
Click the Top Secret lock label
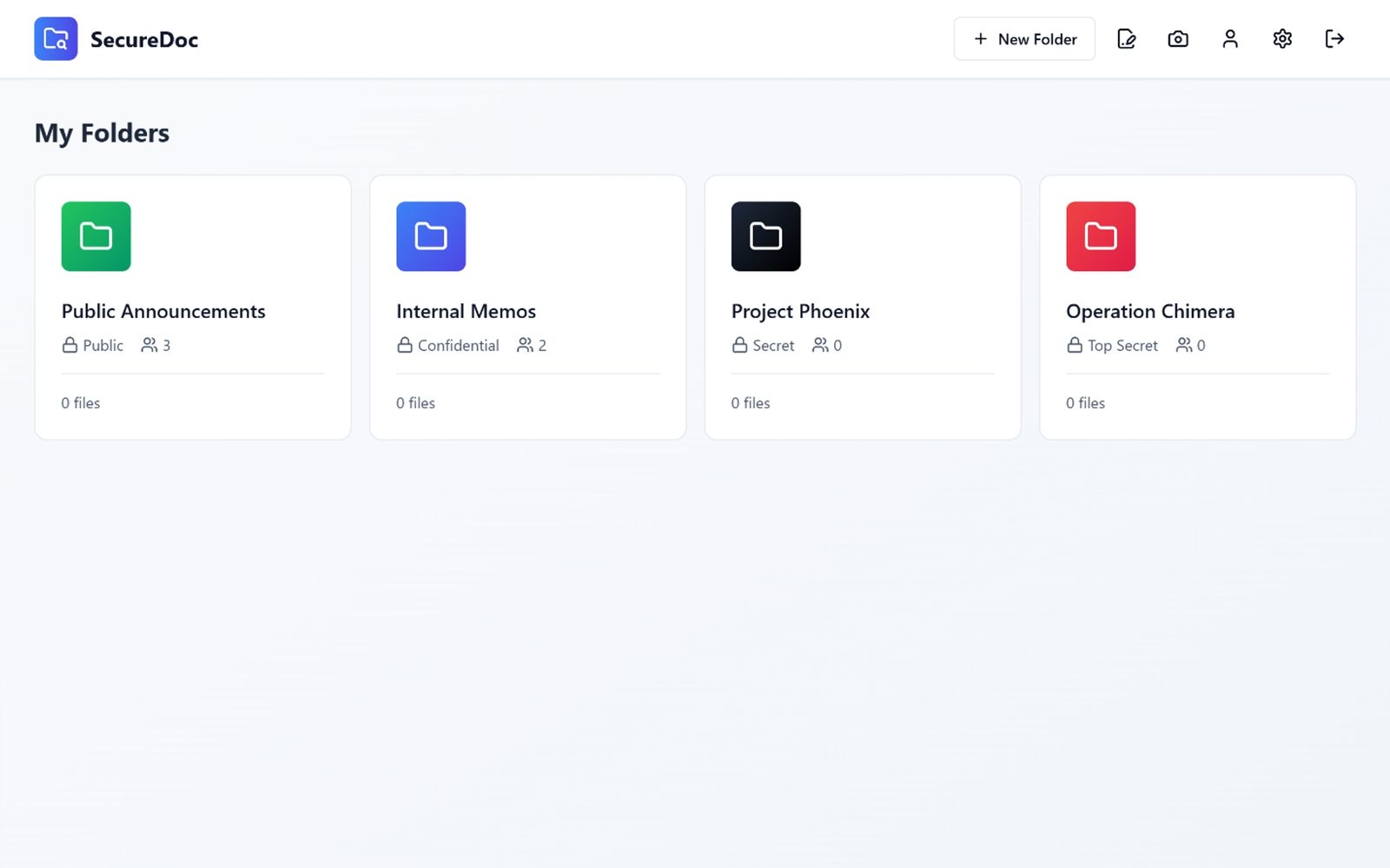pos(1113,346)
